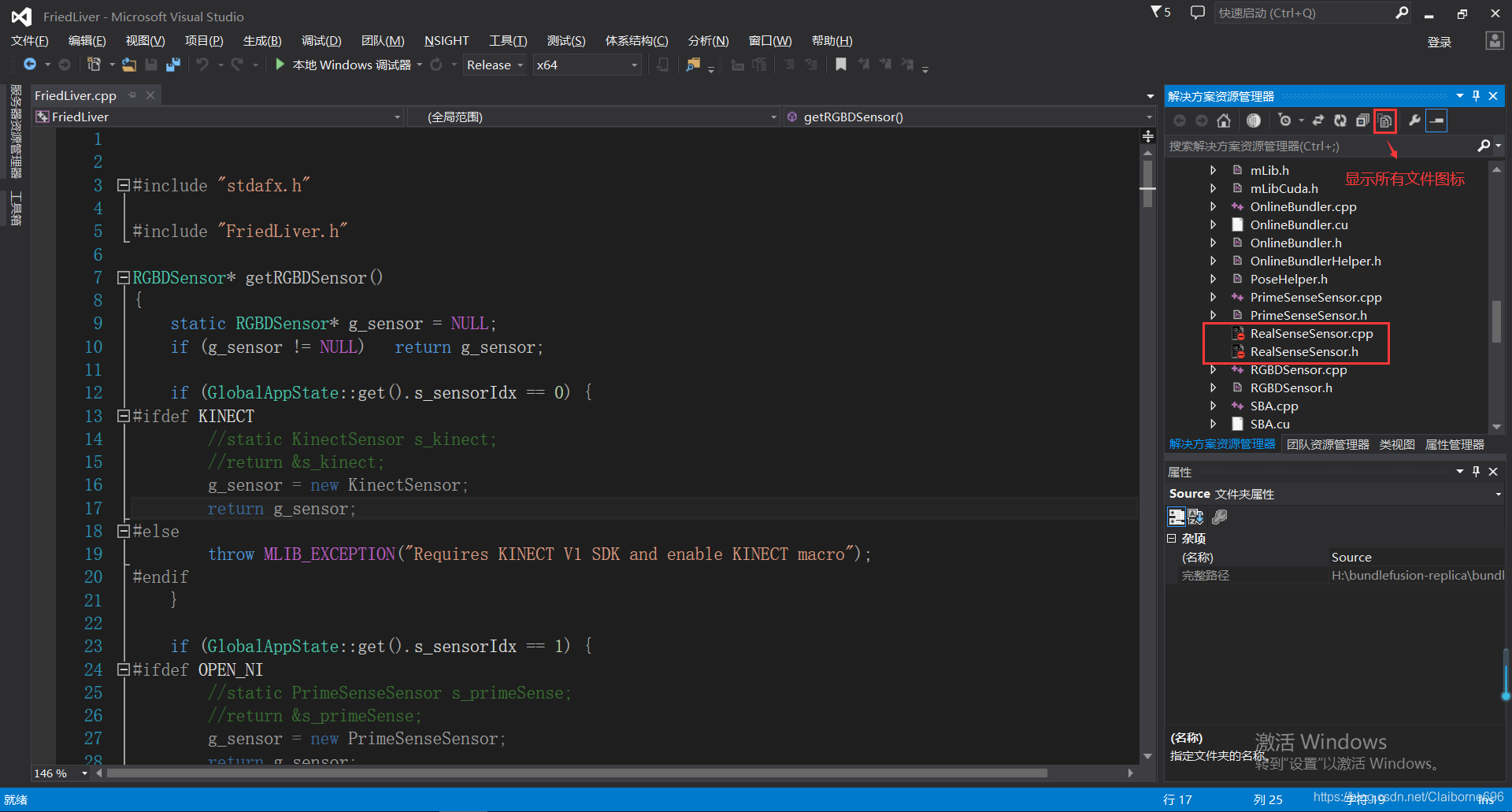1512x812 pixels.
Task: Collapse the 杂项 category in Properties
Action: (x=1172, y=539)
